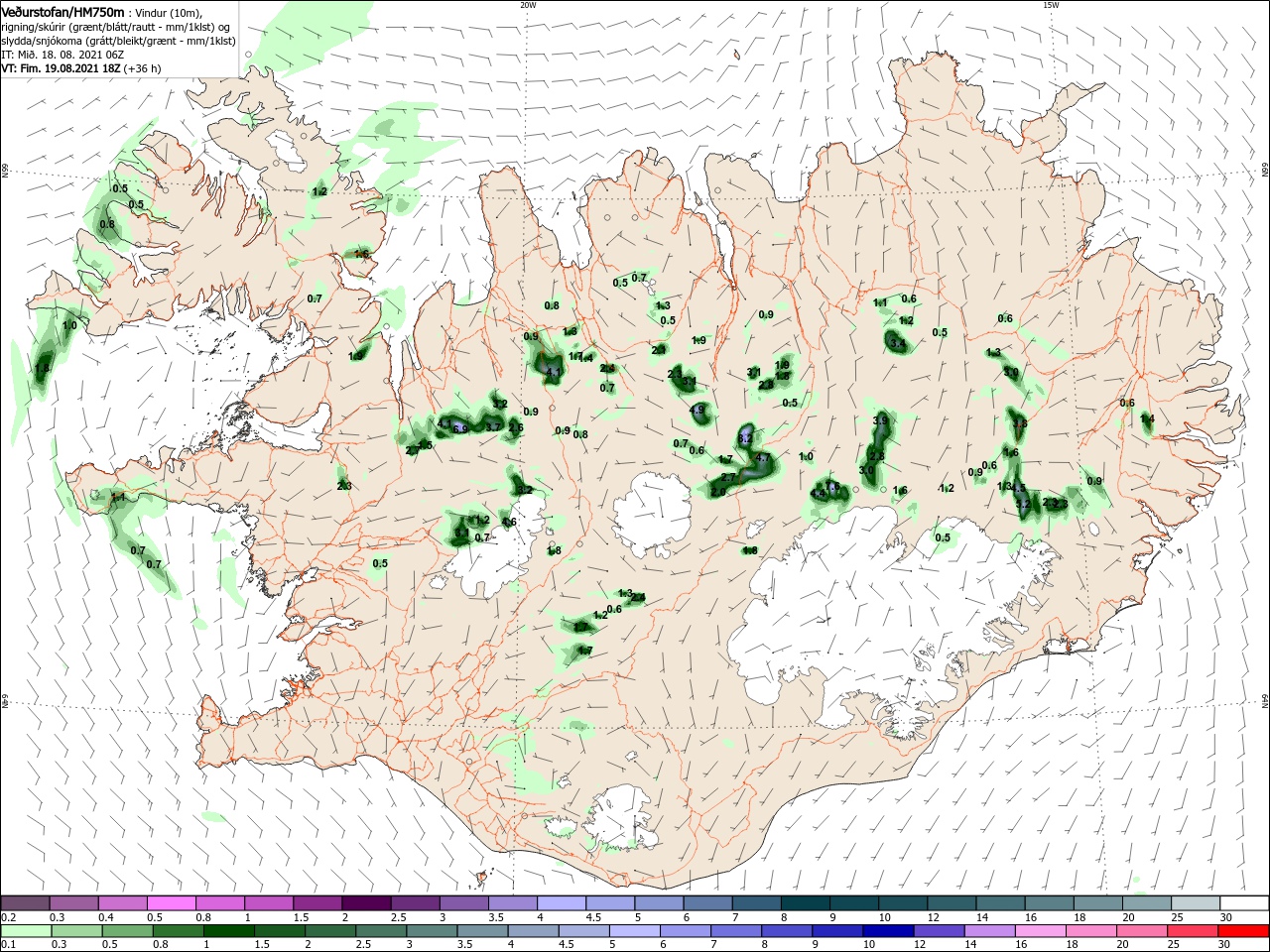
Task: Click the bright red lower swatch after 30
Action: [1244, 931]
